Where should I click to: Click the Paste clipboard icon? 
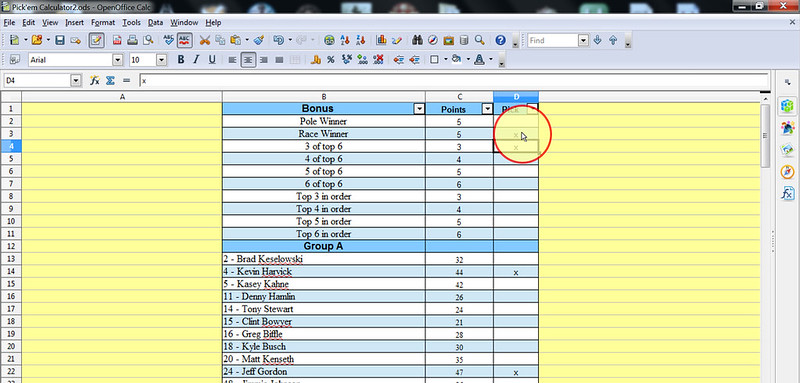[236, 40]
